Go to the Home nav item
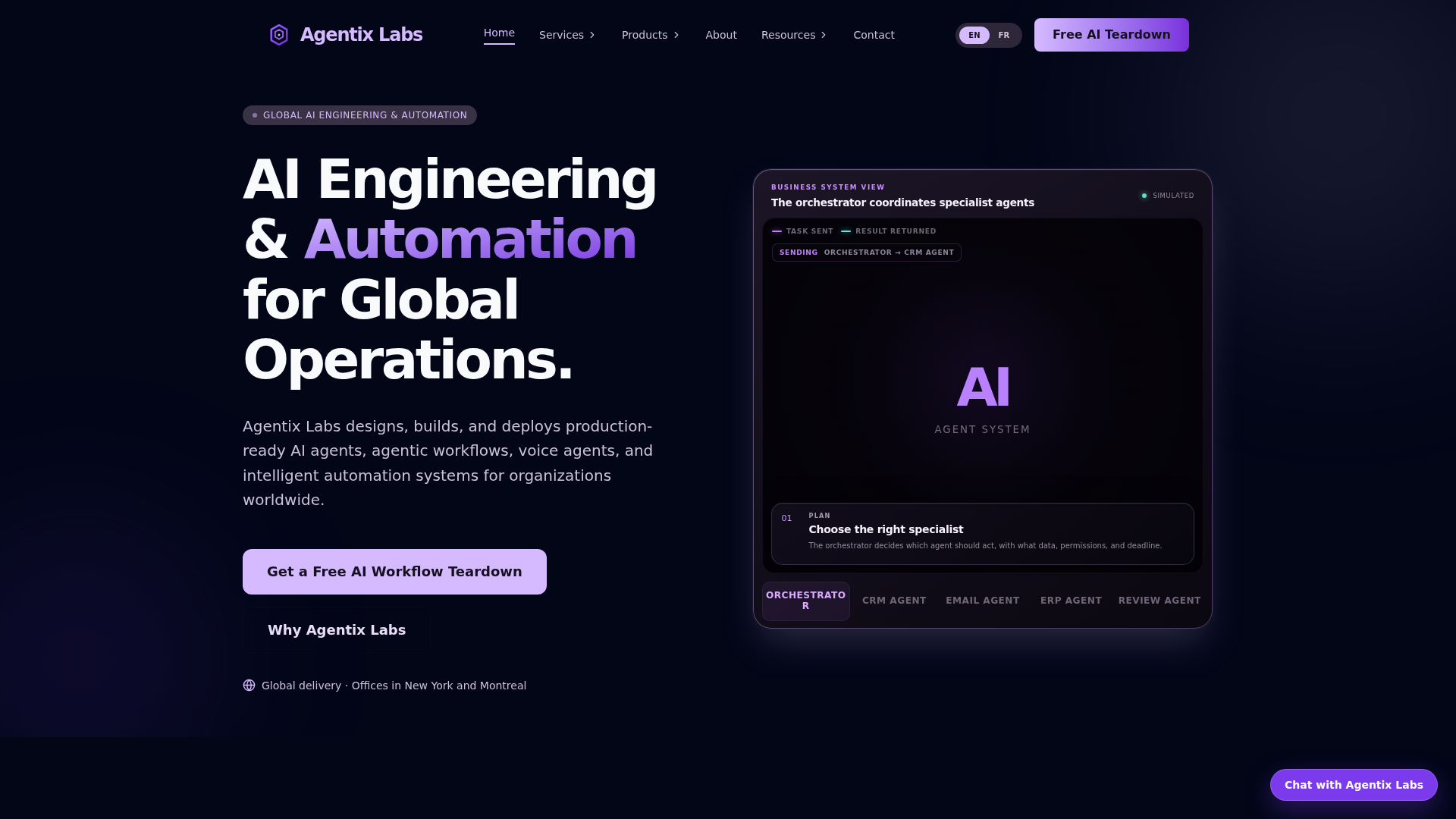1456x819 pixels. click(x=499, y=33)
